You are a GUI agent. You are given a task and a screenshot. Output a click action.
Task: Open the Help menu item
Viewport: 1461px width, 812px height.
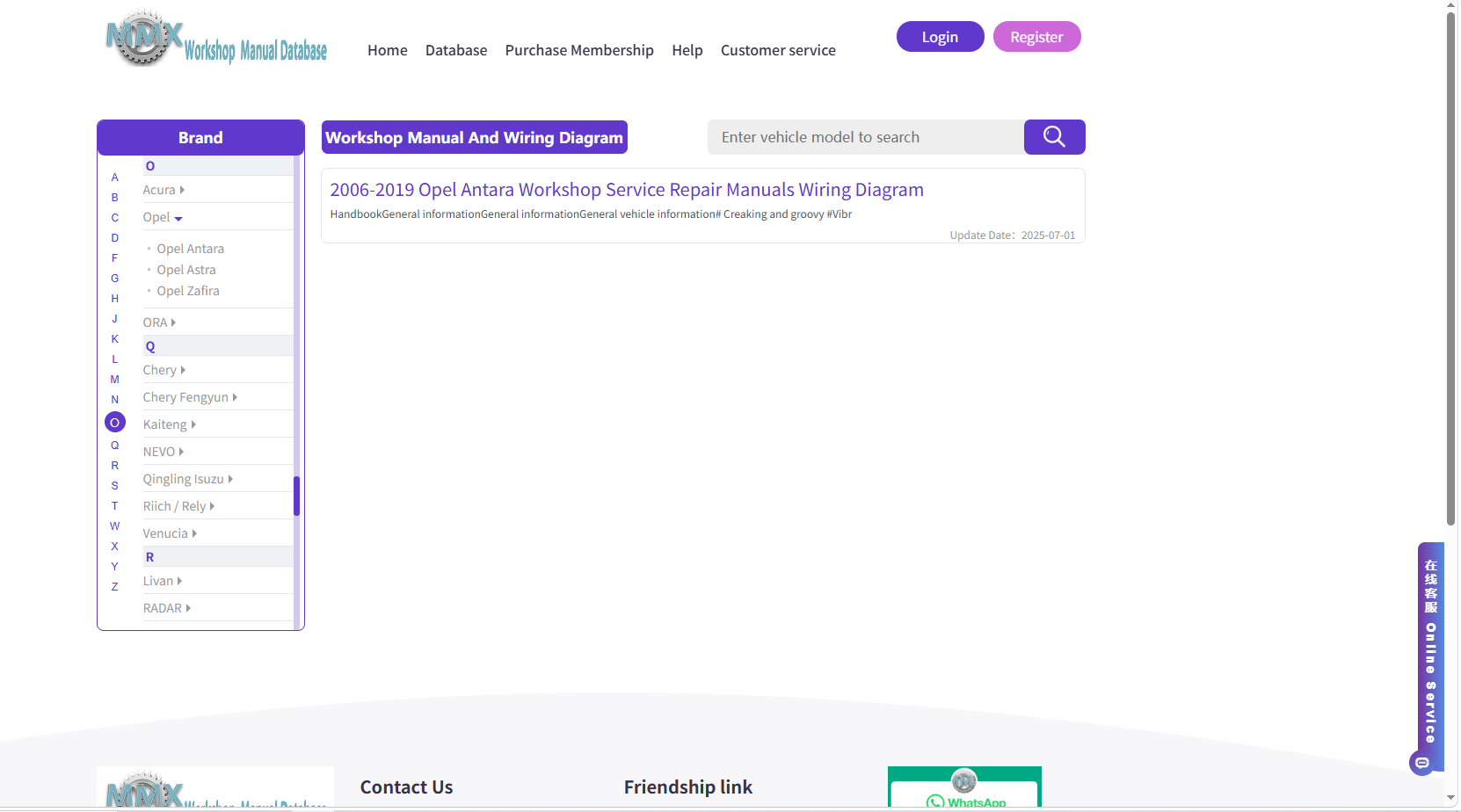(x=687, y=50)
